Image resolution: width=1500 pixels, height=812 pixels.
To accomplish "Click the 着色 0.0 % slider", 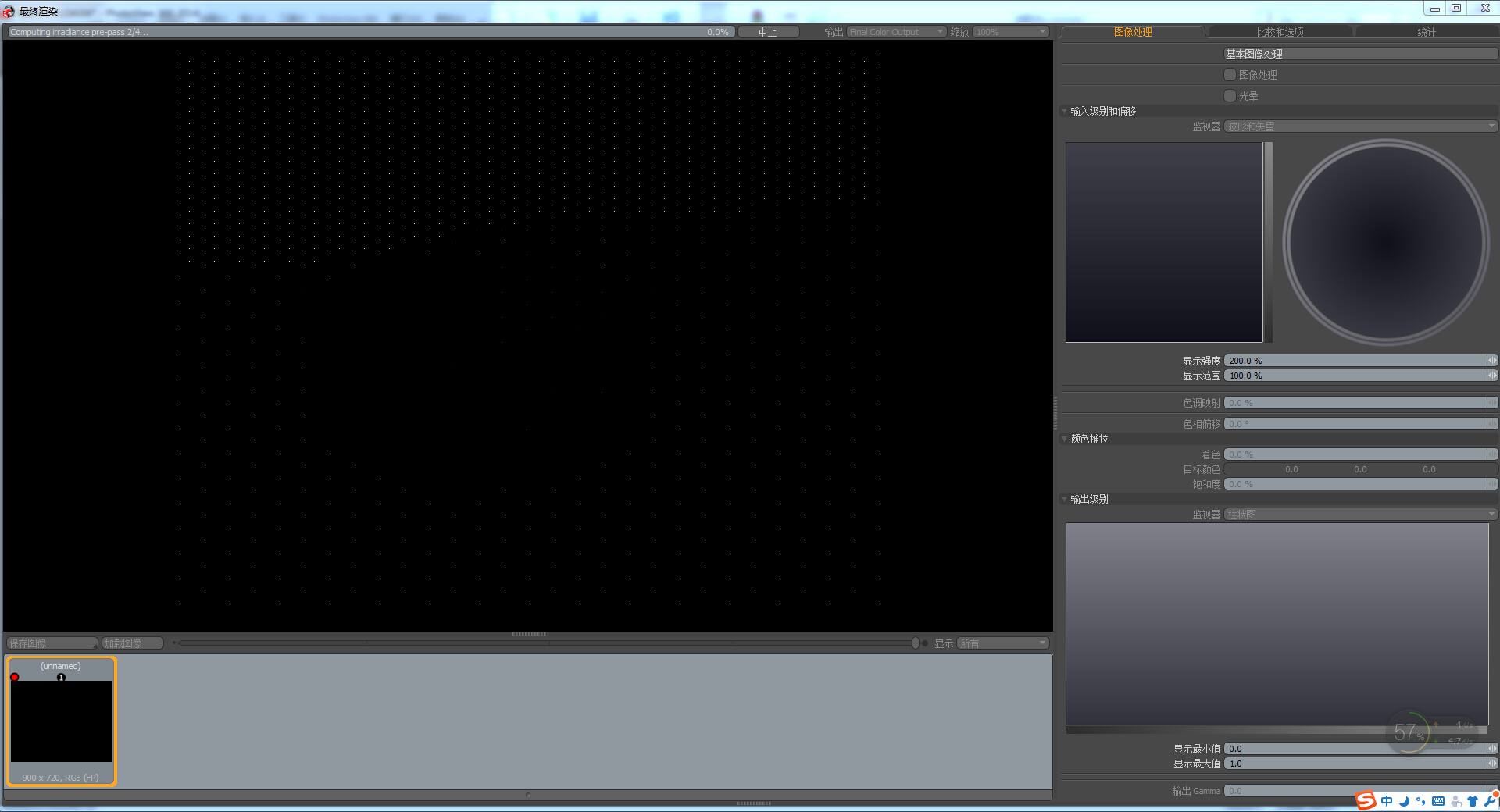I will pyautogui.click(x=1355, y=454).
